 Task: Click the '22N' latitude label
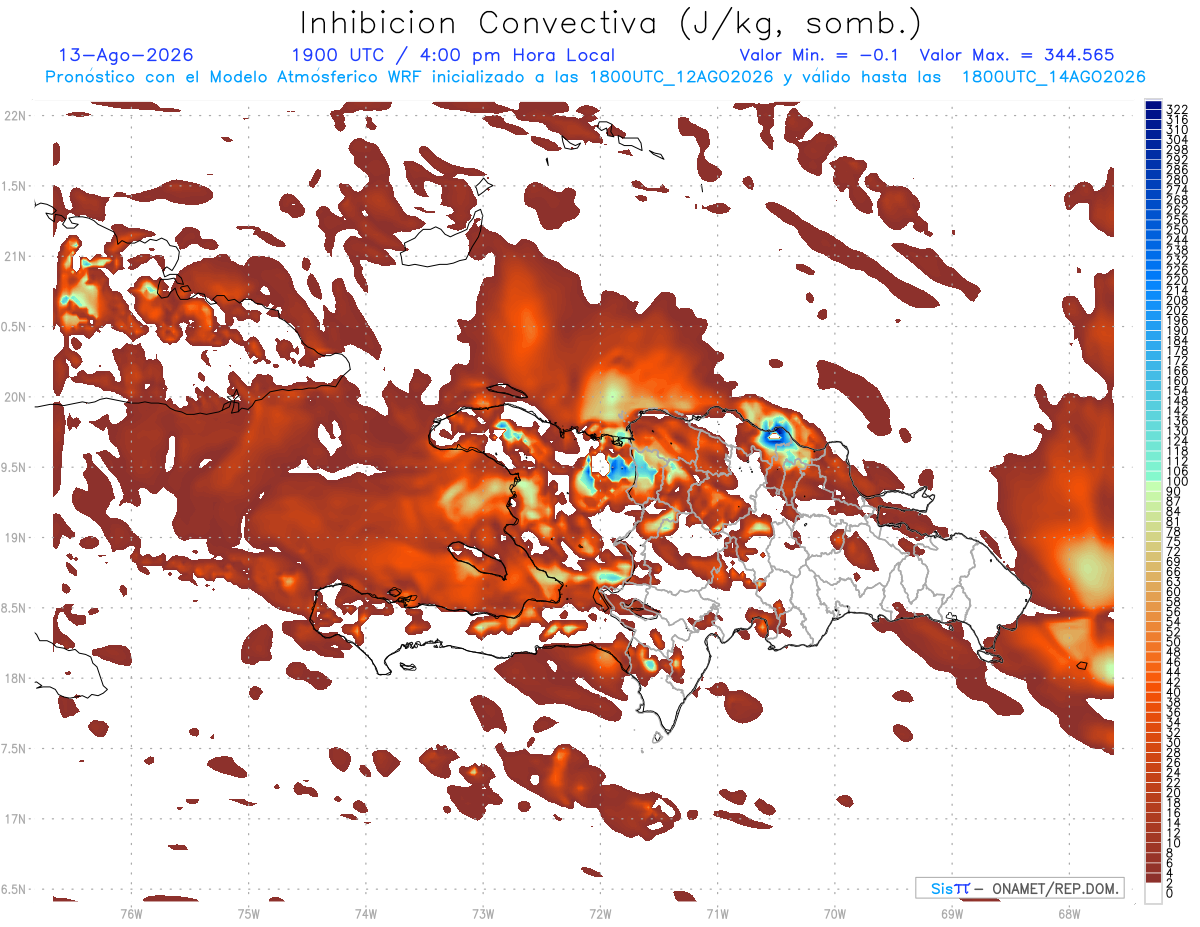(16, 116)
